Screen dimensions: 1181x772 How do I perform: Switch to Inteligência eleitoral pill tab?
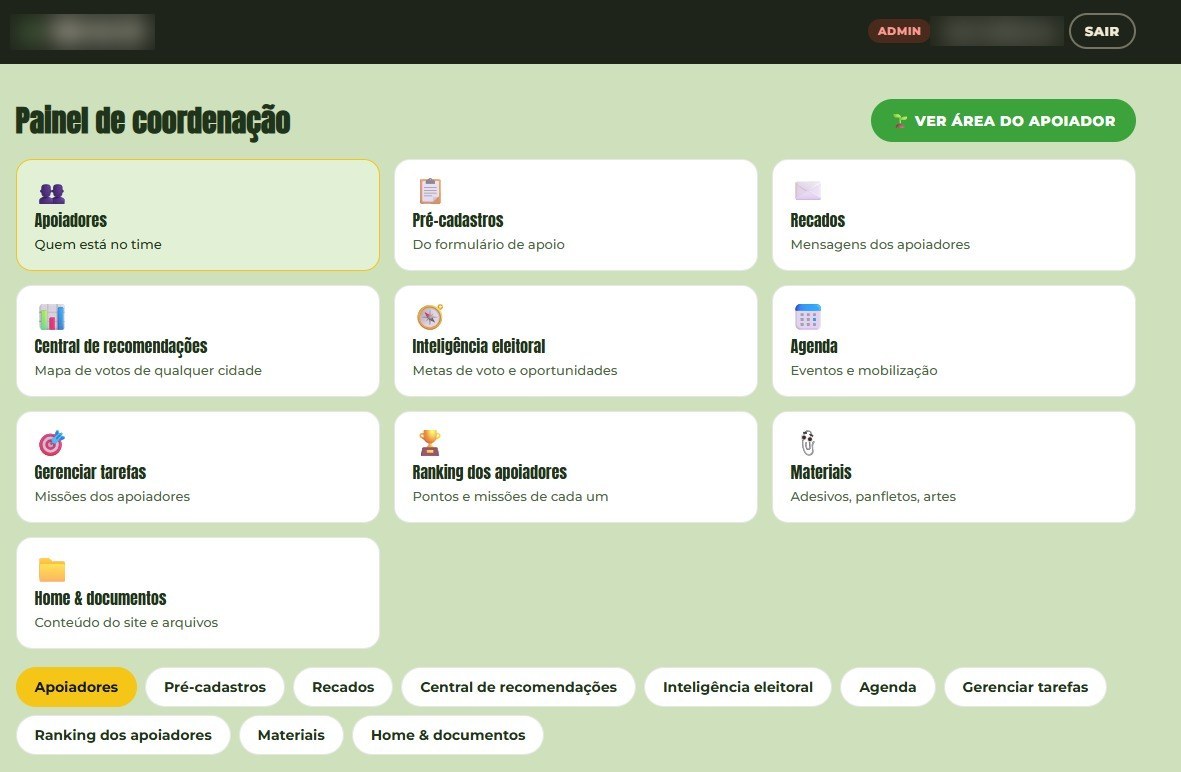pos(737,687)
